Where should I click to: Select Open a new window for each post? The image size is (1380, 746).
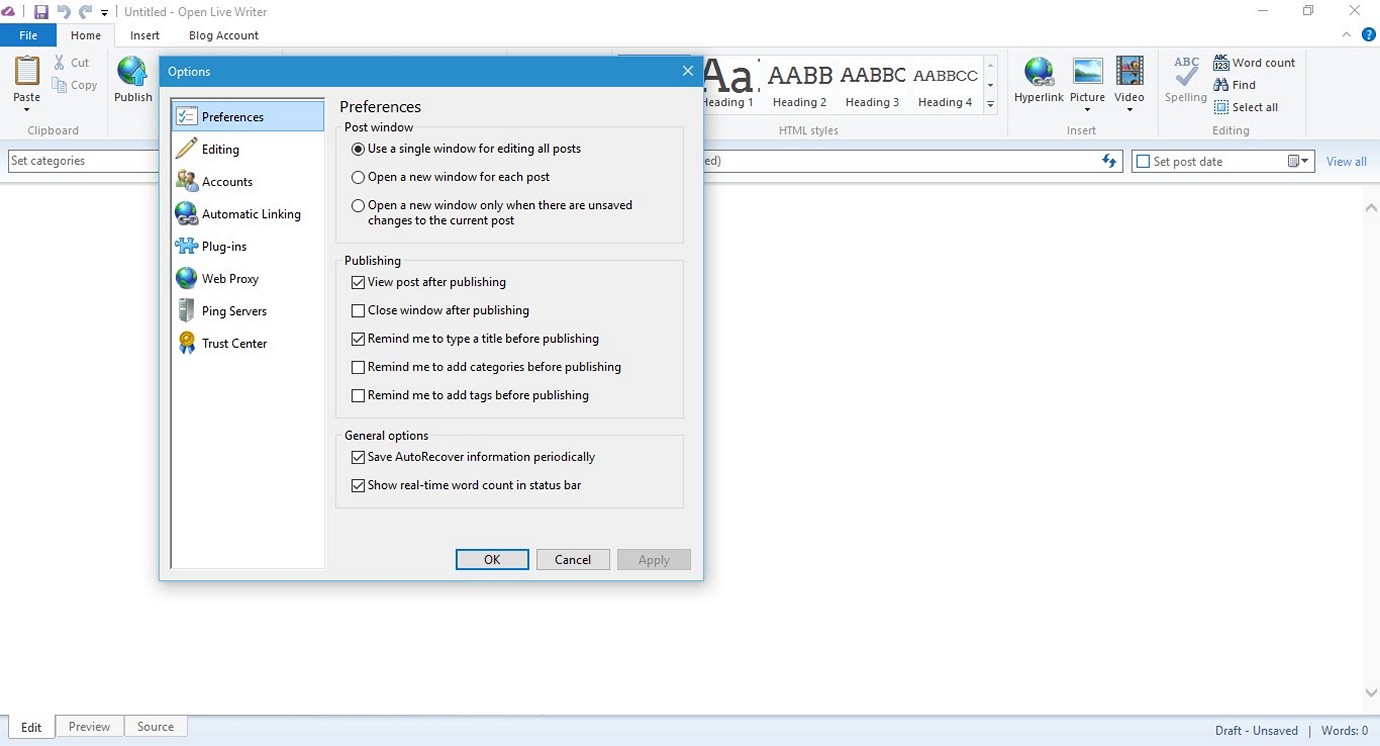click(358, 177)
